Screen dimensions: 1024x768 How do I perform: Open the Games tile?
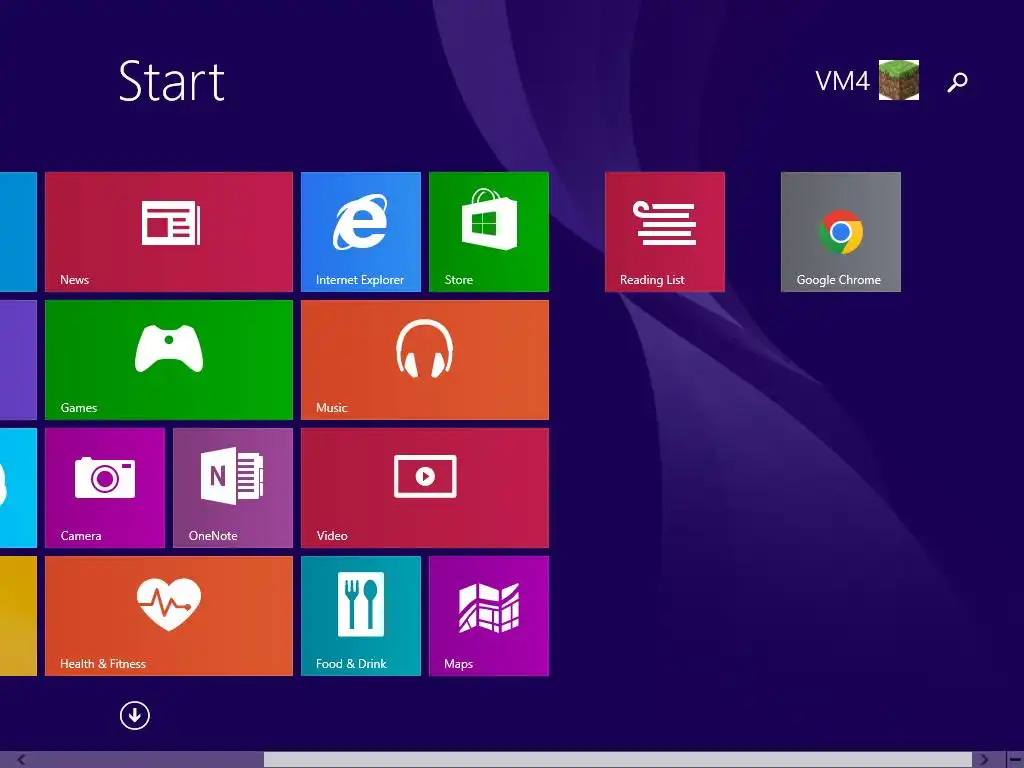tap(168, 360)
